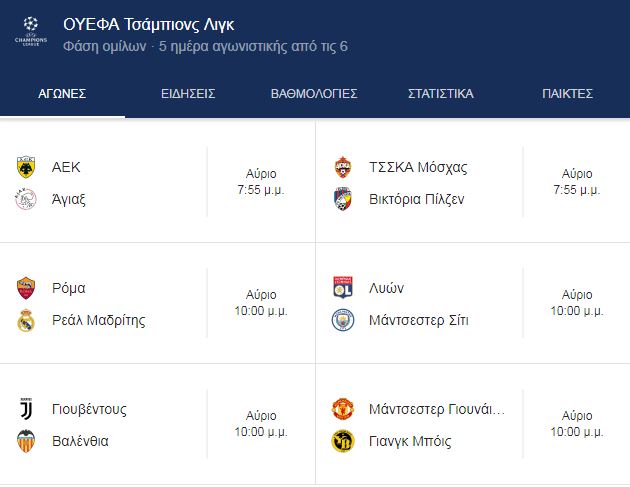
Task: Open the ΑΕΚ team name link
Action: pyautogui.click(x=66, y=167)
